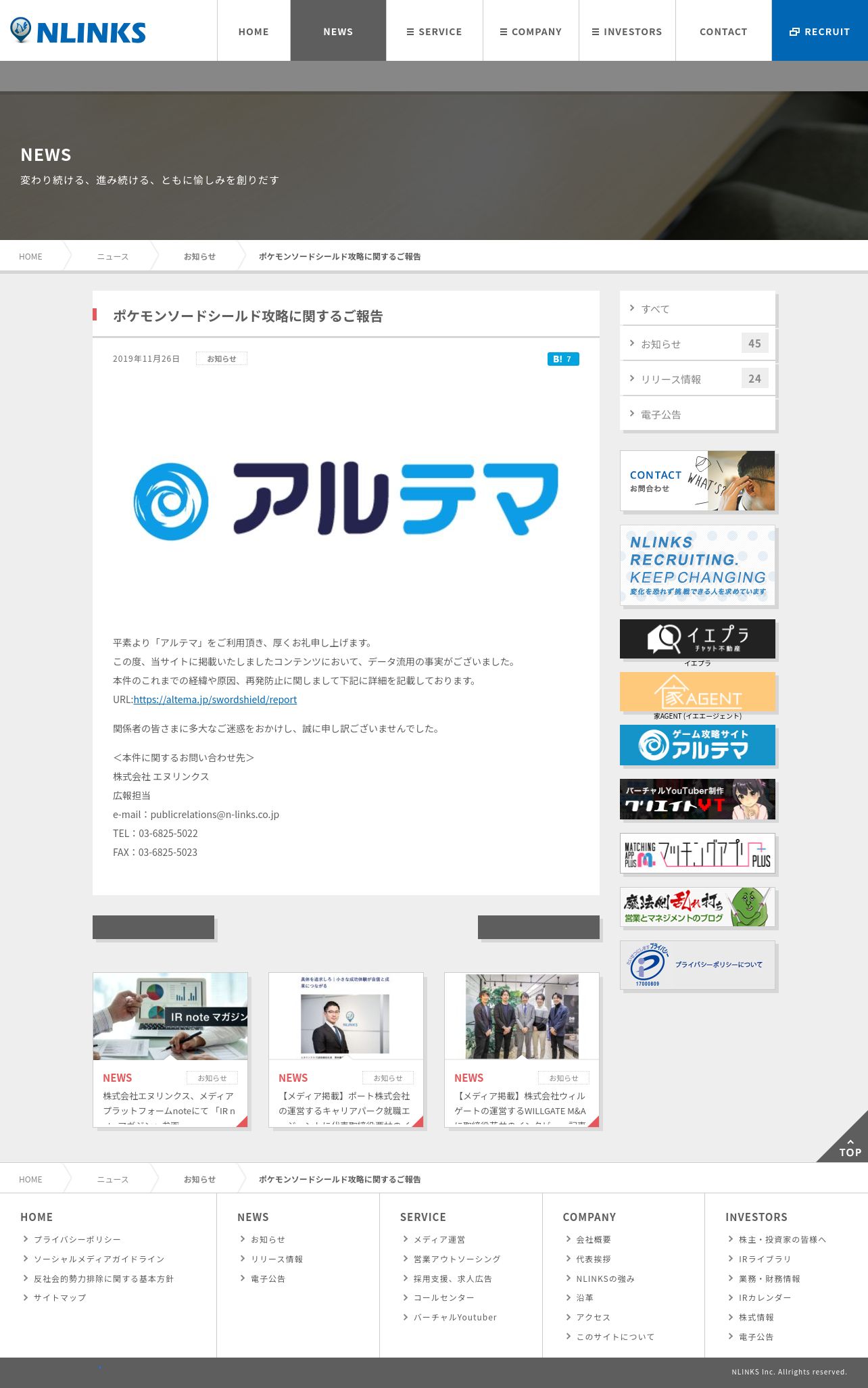Image resolution: width=868 pixels, height=1388 pixels.
Task: Click footer SERVICE heading
Action: click(x=423, y=1217)
